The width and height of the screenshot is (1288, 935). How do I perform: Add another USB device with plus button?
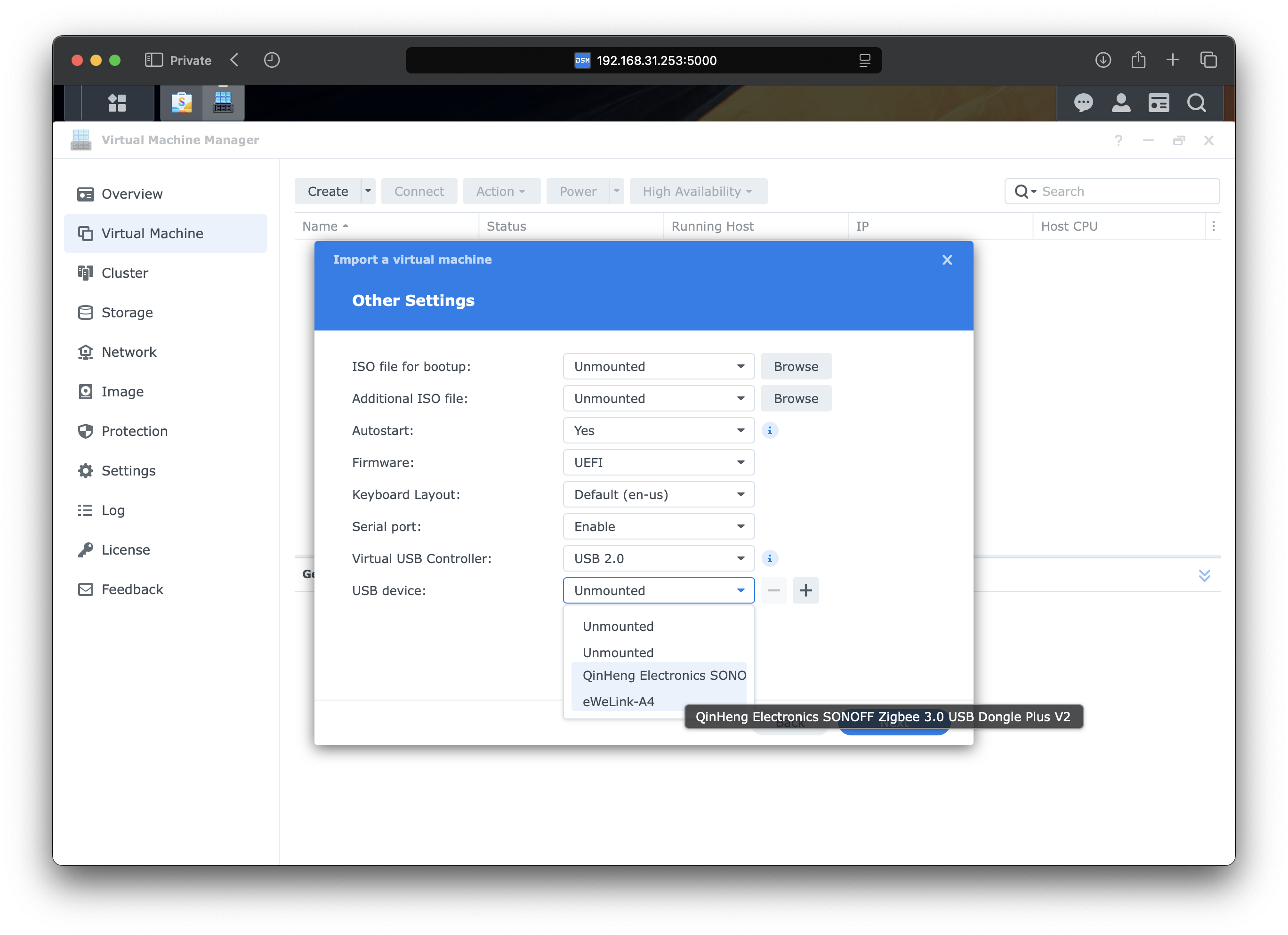click(x=805, y=591)
